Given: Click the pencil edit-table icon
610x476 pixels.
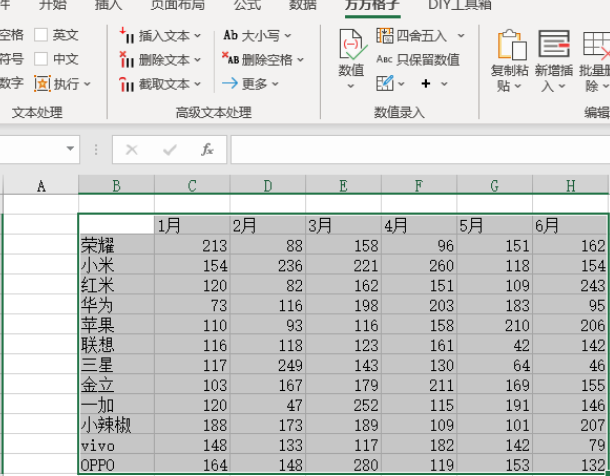Looking at the screenshot, I should pyautogui.click(x=385, y=83).
